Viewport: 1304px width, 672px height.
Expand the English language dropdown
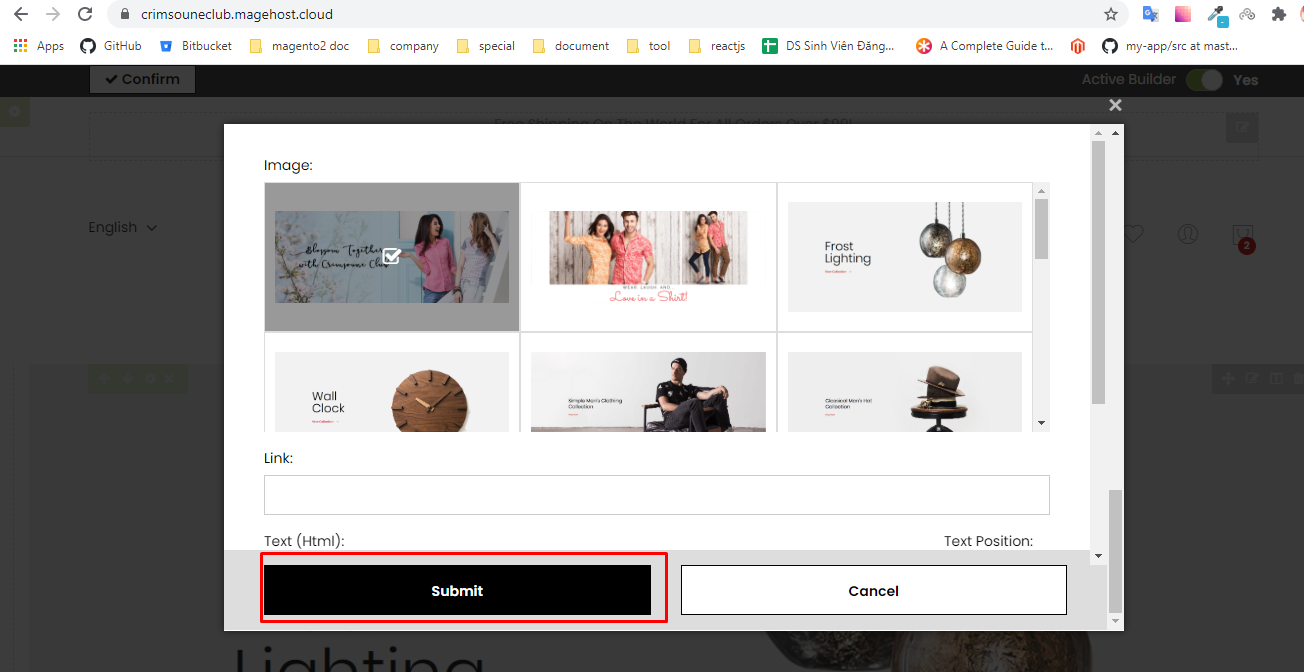click(123, 227)
